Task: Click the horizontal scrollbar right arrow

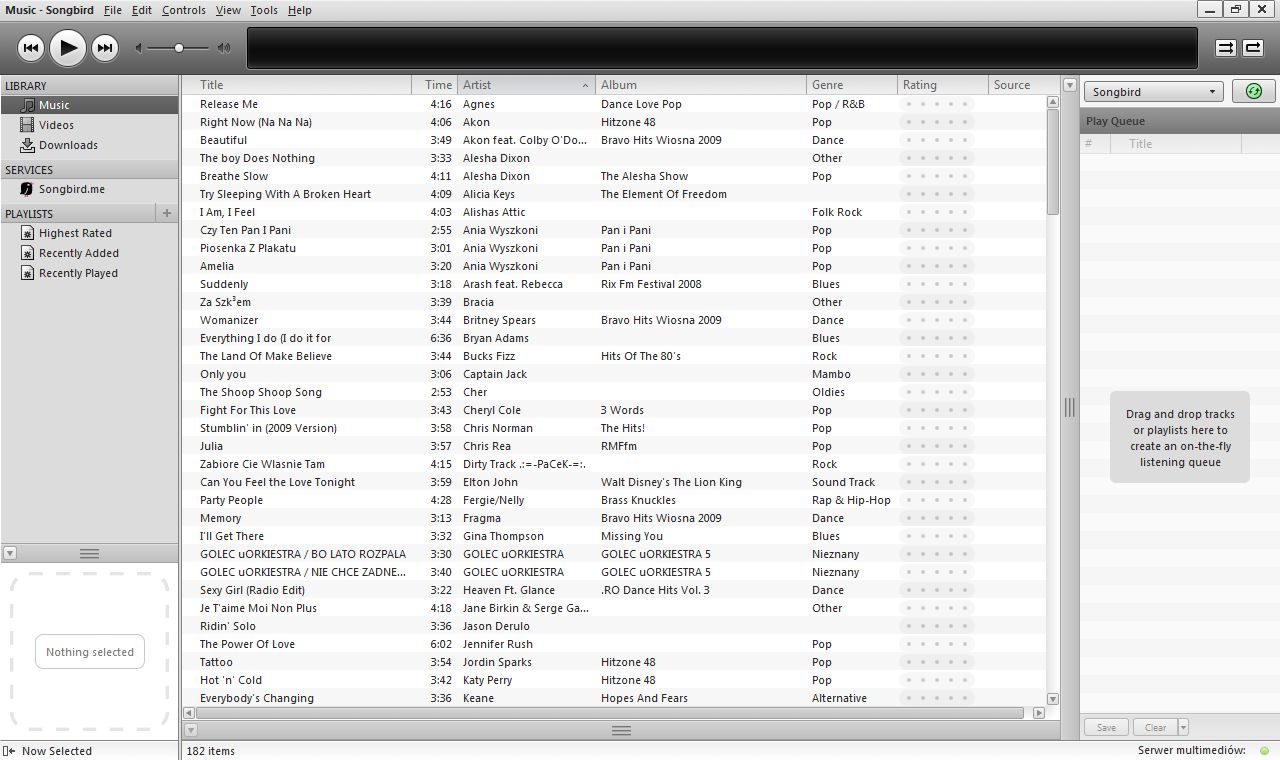Action: tap(1038, 713)
